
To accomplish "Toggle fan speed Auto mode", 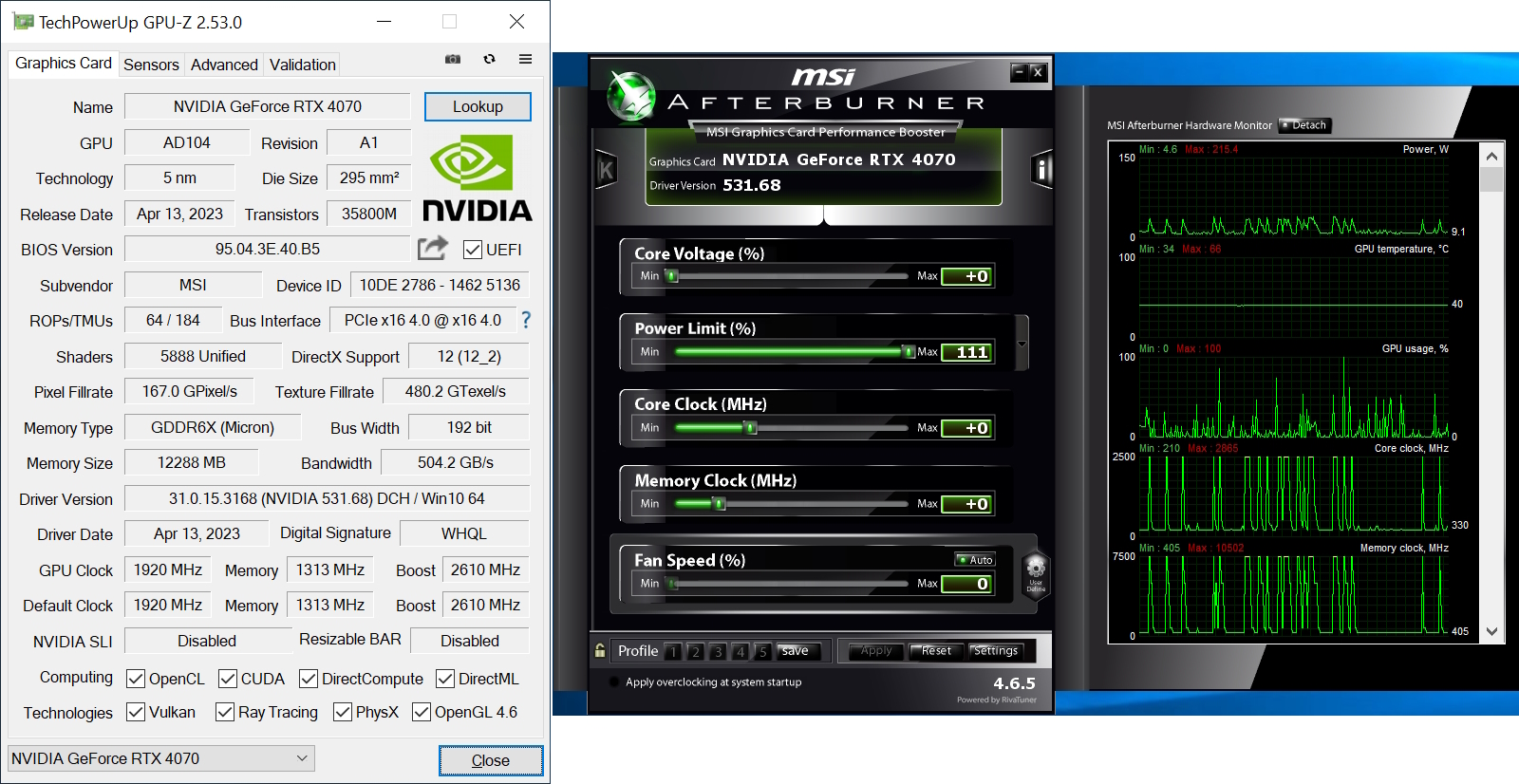I will pyautogui.click(x=975, y=560).
